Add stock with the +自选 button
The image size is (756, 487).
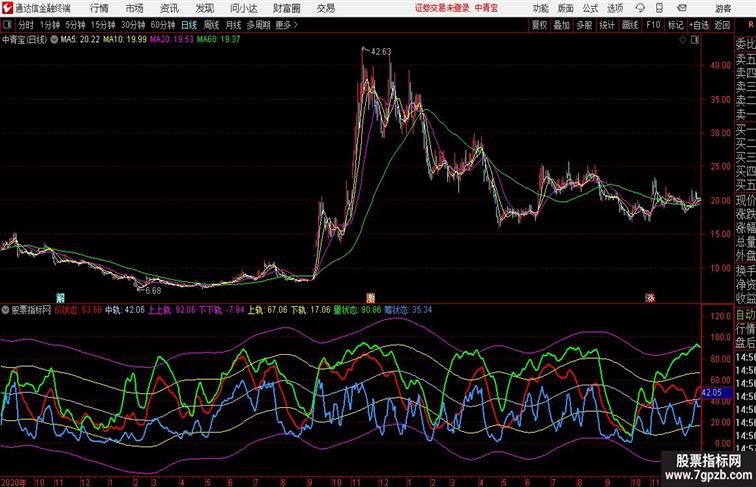tap(699, 25)
